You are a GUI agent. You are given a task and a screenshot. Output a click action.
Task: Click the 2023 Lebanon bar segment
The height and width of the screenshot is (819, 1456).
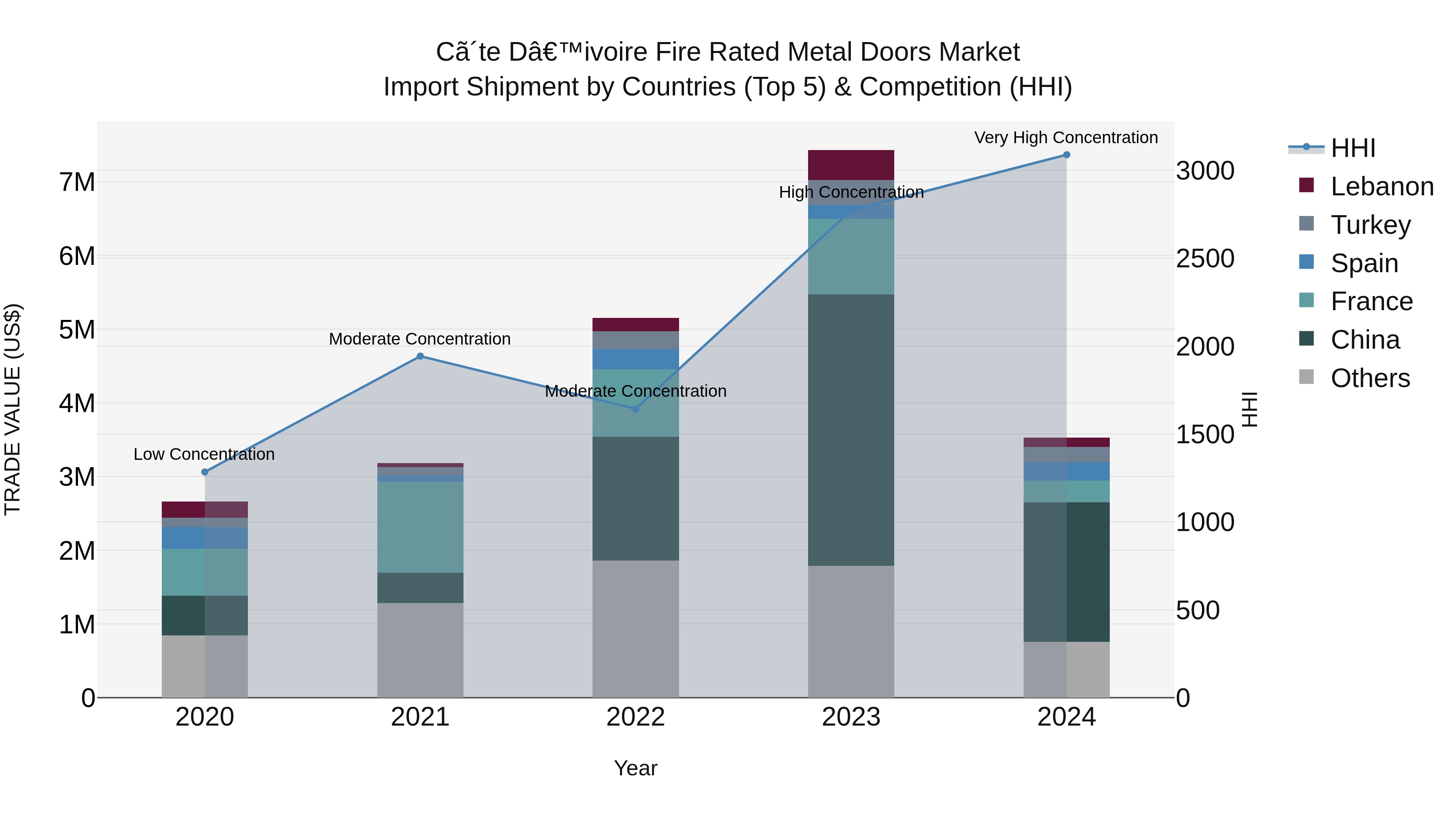851,165
